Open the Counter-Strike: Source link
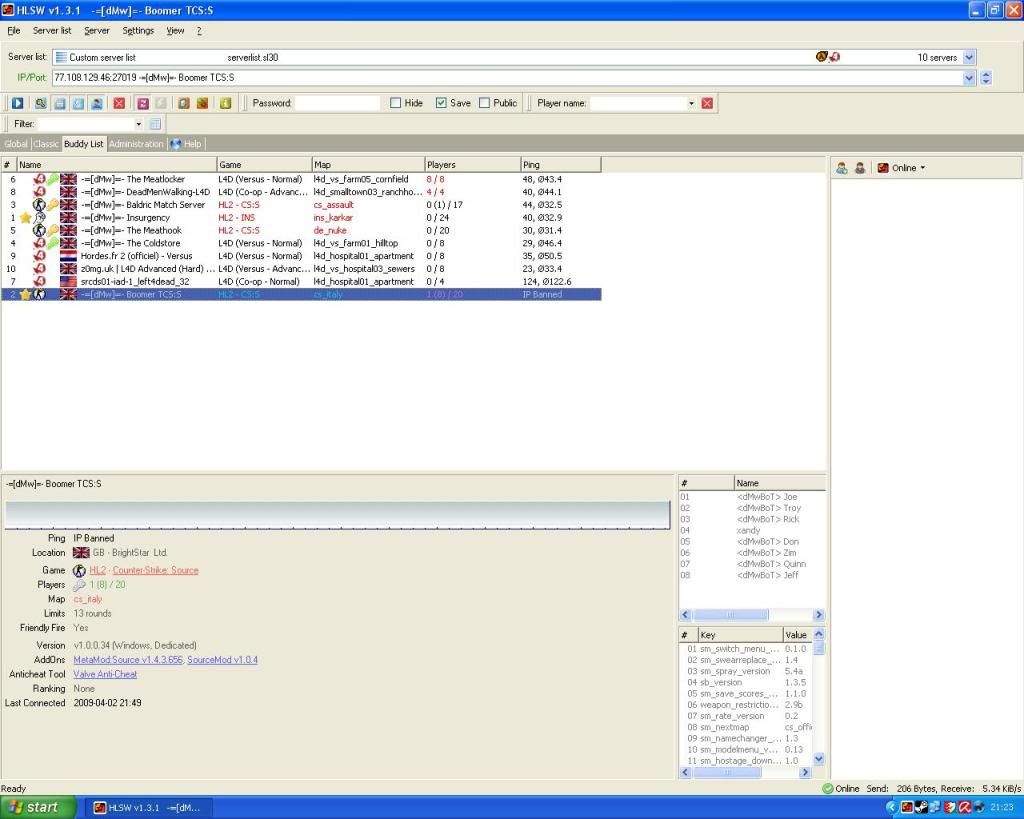1024x819 pixels. (155, 570)
